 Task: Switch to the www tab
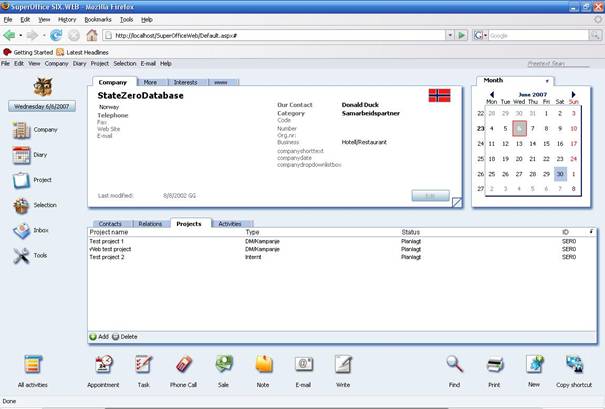click(221, 83)
